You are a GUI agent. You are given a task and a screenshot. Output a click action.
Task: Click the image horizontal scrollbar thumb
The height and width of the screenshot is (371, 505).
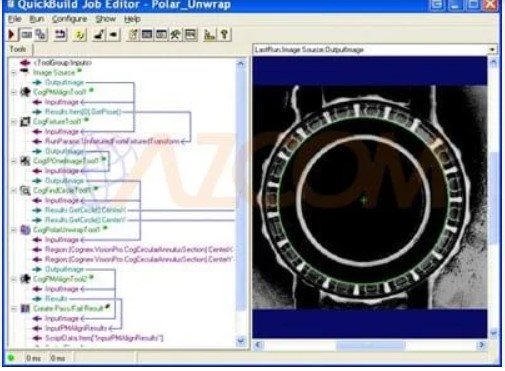point(370,345)
